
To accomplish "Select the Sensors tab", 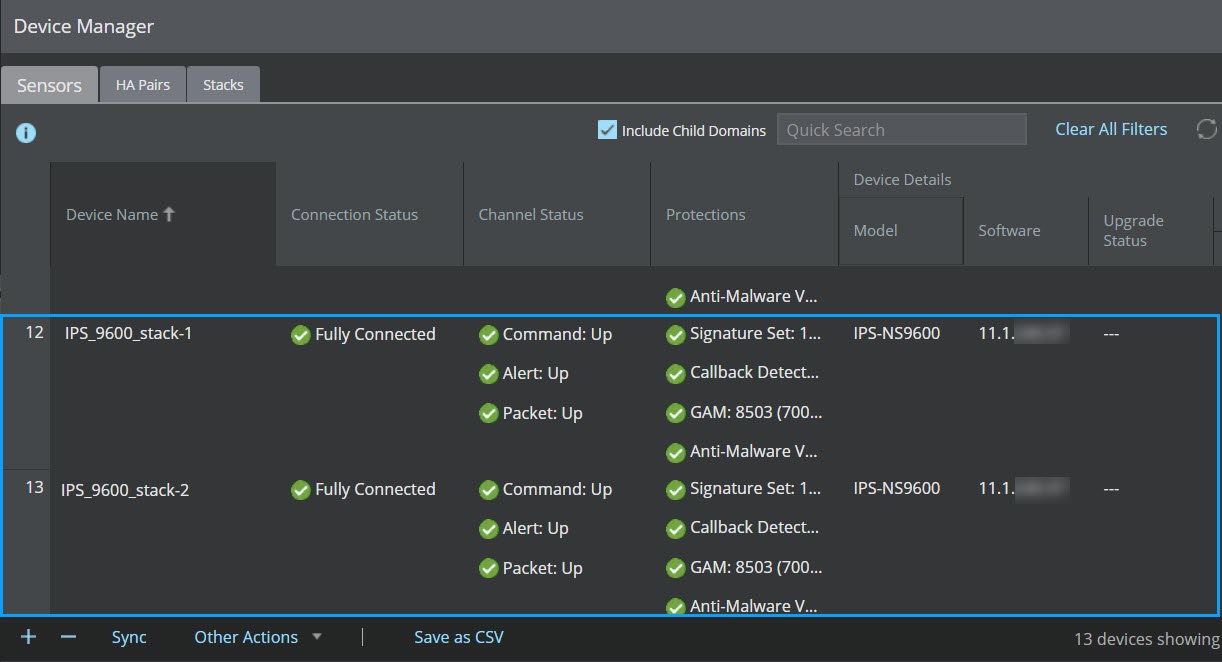I will click(49, 85).
